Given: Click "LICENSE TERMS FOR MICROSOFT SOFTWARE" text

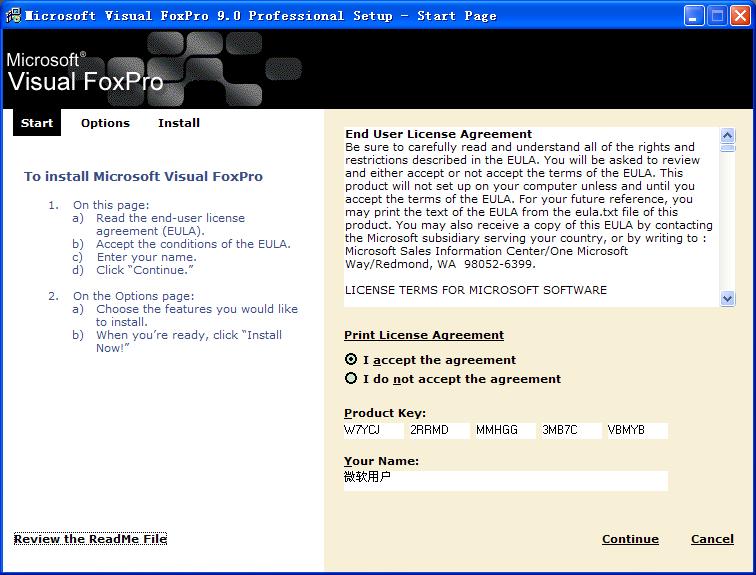Looking at the screenshot, I should [x=476, y=290].
